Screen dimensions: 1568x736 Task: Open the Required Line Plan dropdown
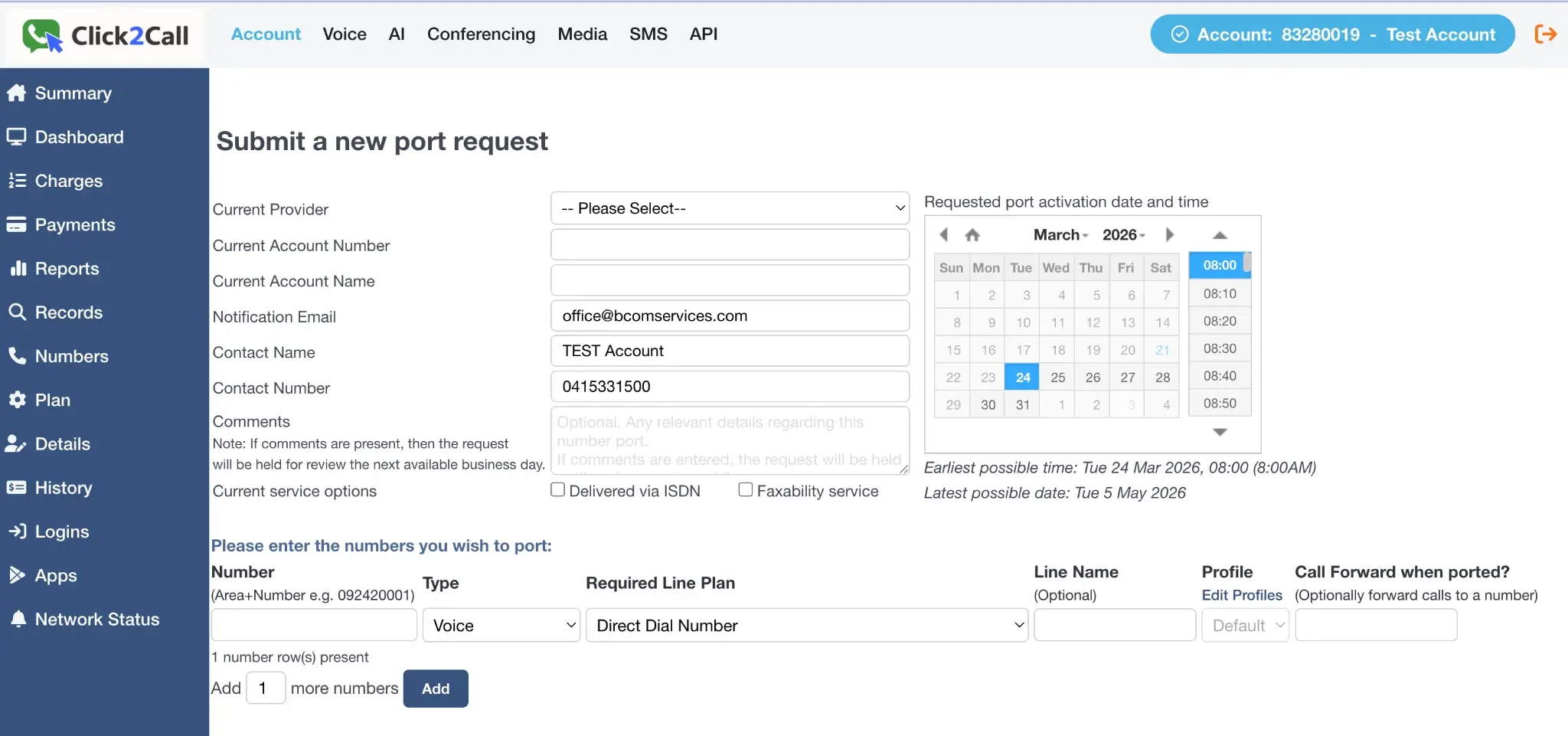(x=807, y=625)
